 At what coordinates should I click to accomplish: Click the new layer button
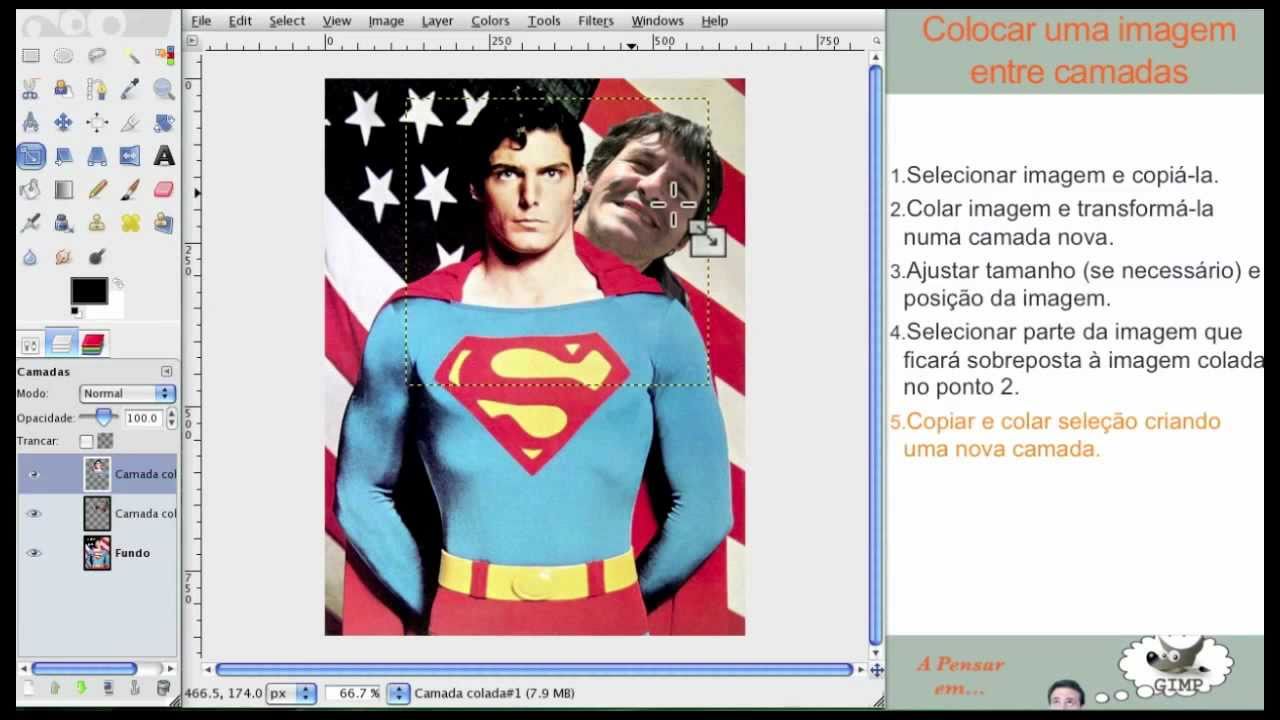coord(29,688)
